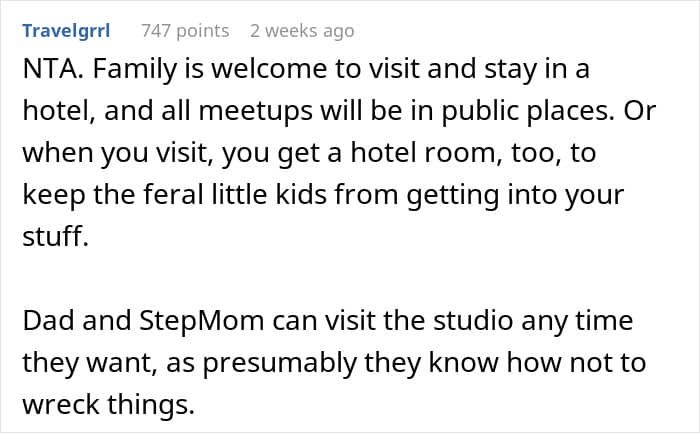The image size is (700, 433).
Task: Click the phrase 'when you visit'
Action: 117,154
